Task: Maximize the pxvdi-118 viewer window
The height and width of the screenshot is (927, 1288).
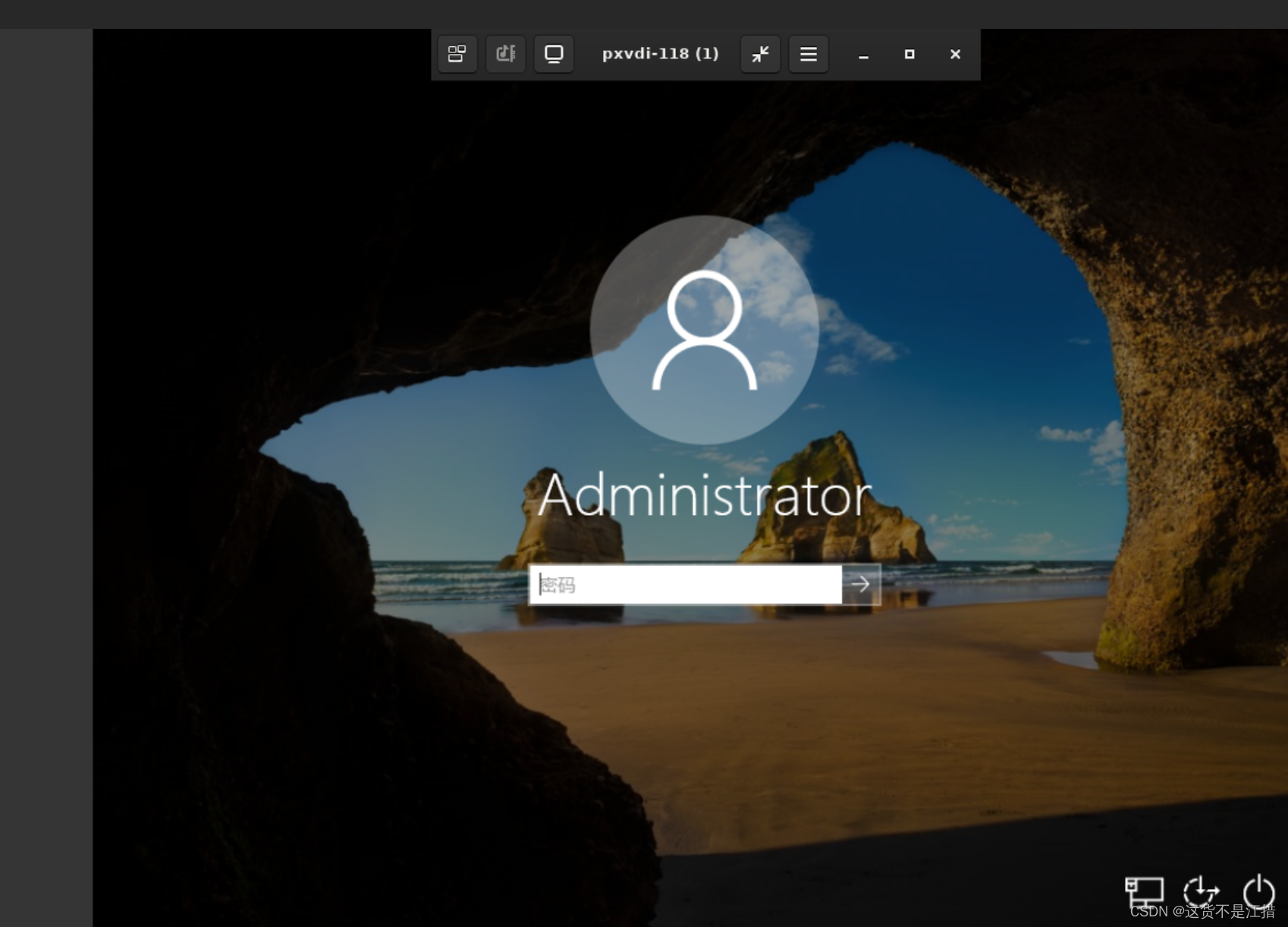Action: (909, 54)
